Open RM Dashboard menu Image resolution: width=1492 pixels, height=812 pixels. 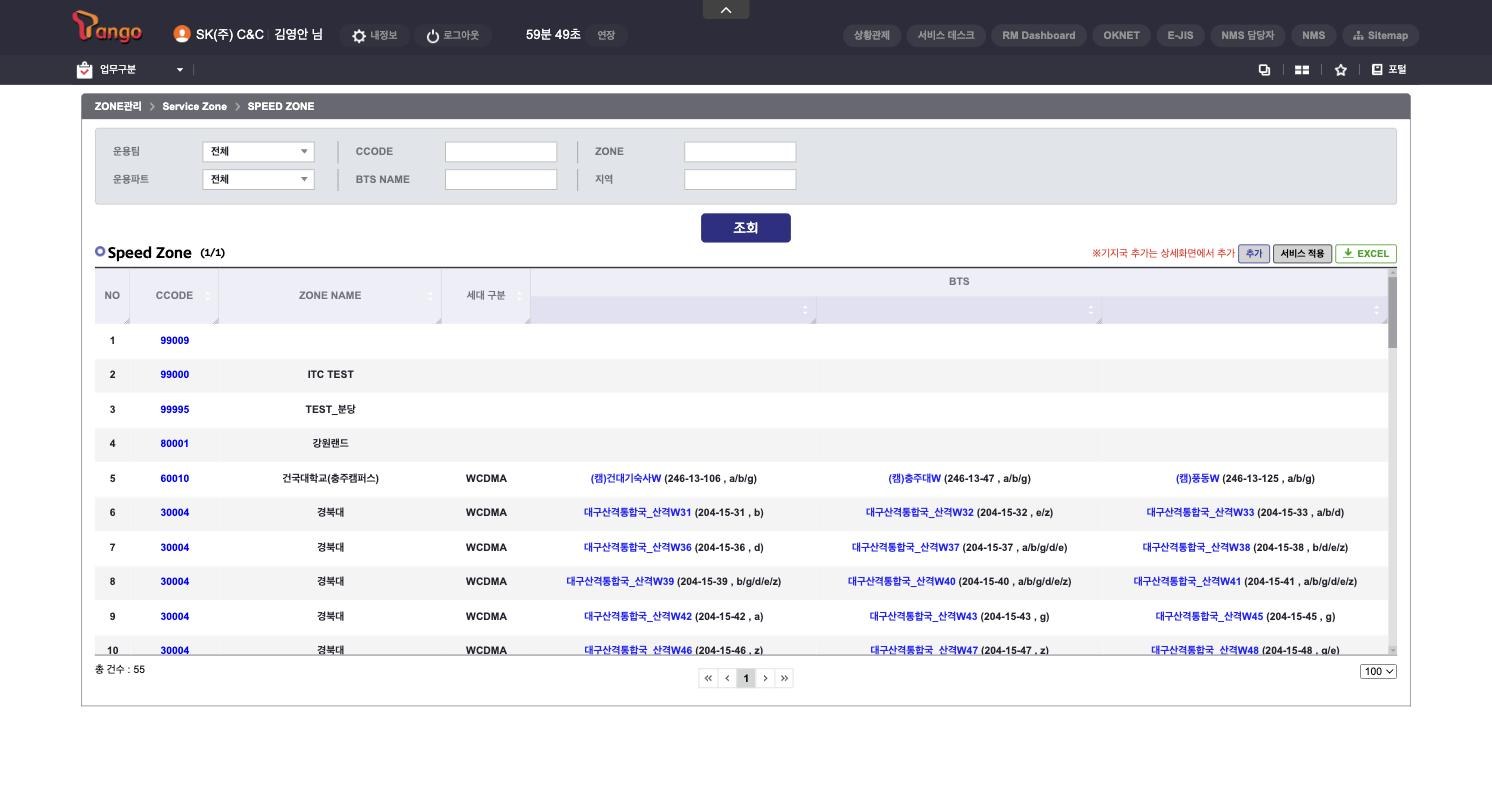[x=1039, y=35]
